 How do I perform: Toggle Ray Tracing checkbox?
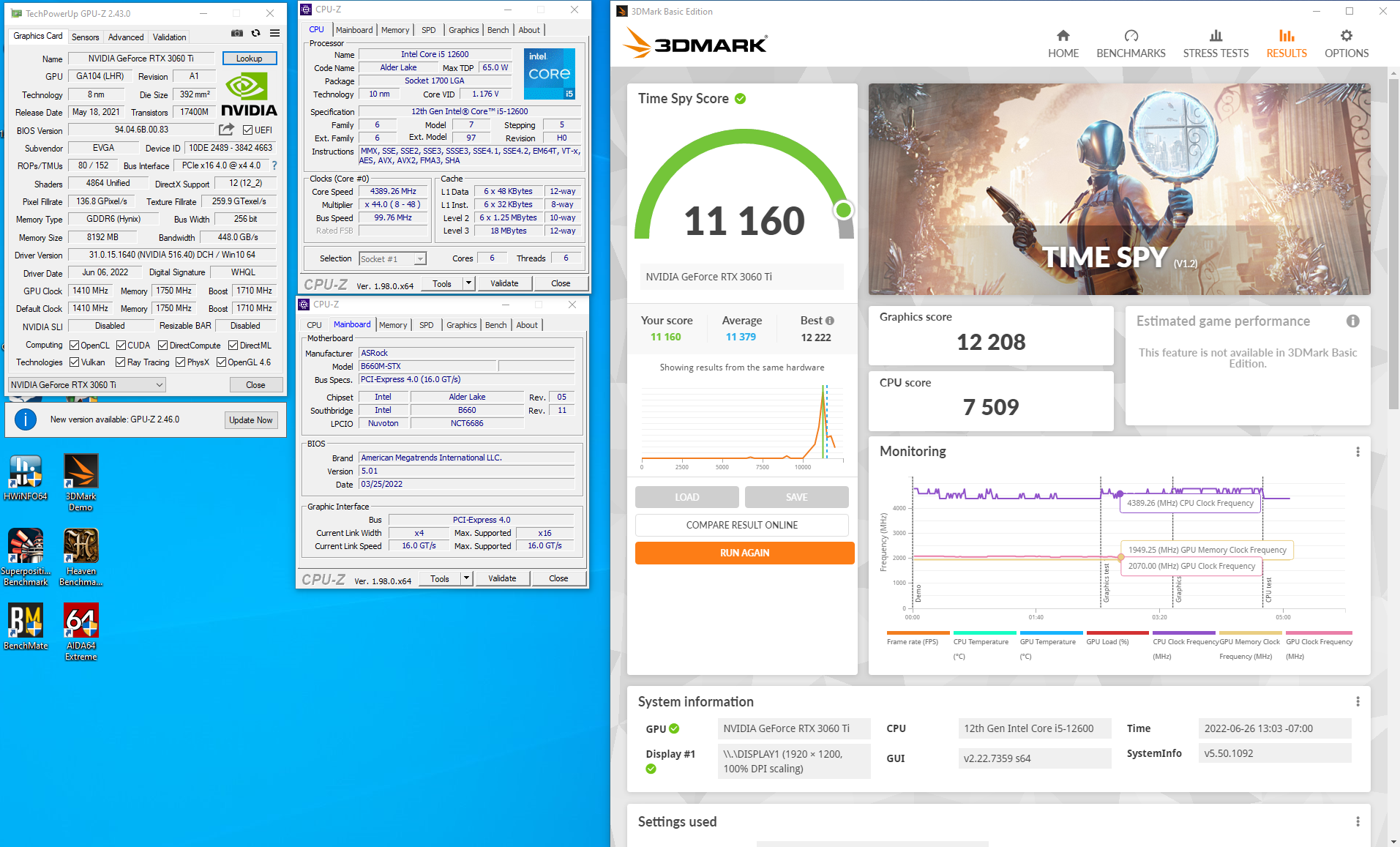click(x=120, y=362)
